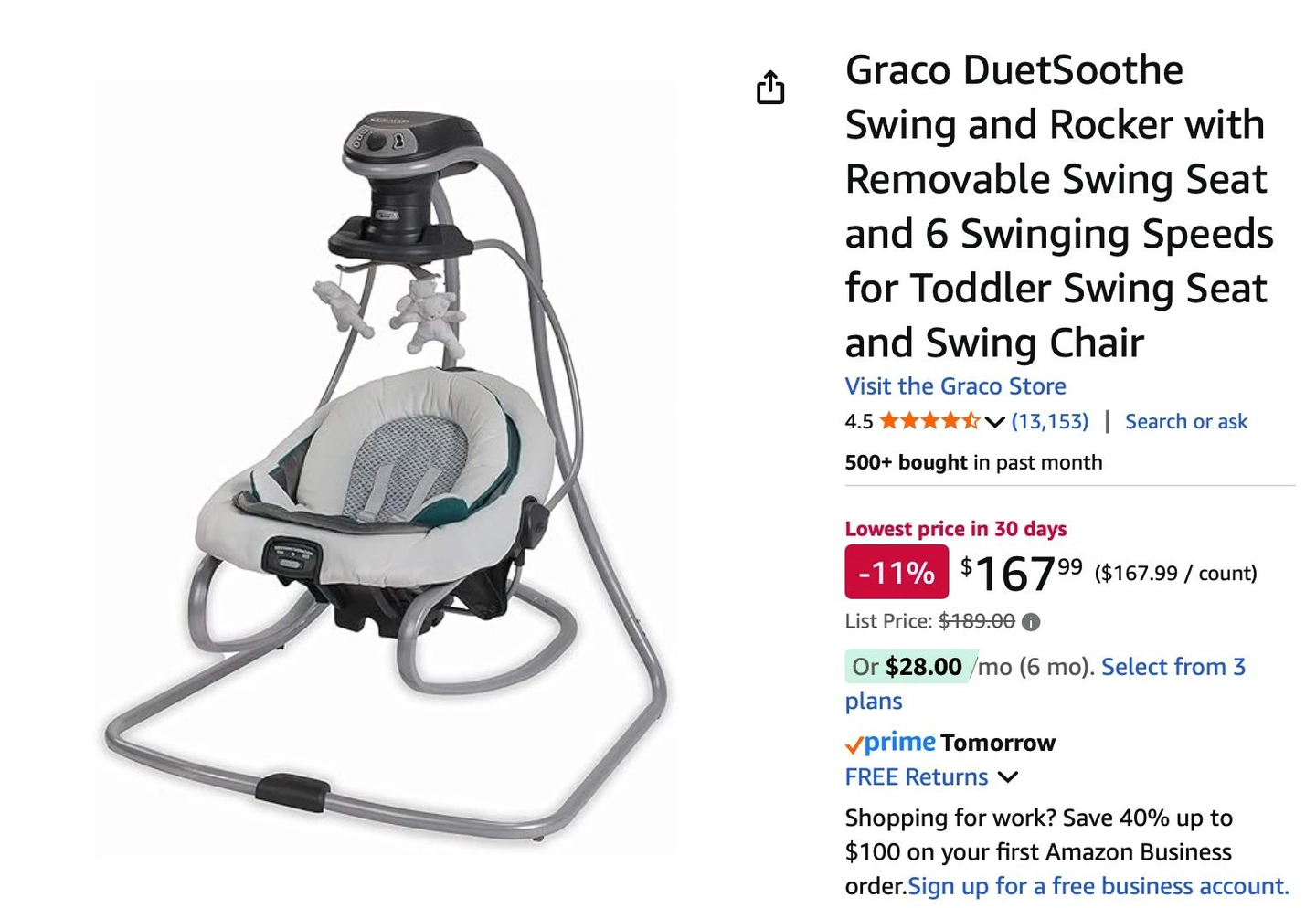Open Visit the Graco Store link
Viewport: 1316px width, 908px height.
click(x=955, y=386)
